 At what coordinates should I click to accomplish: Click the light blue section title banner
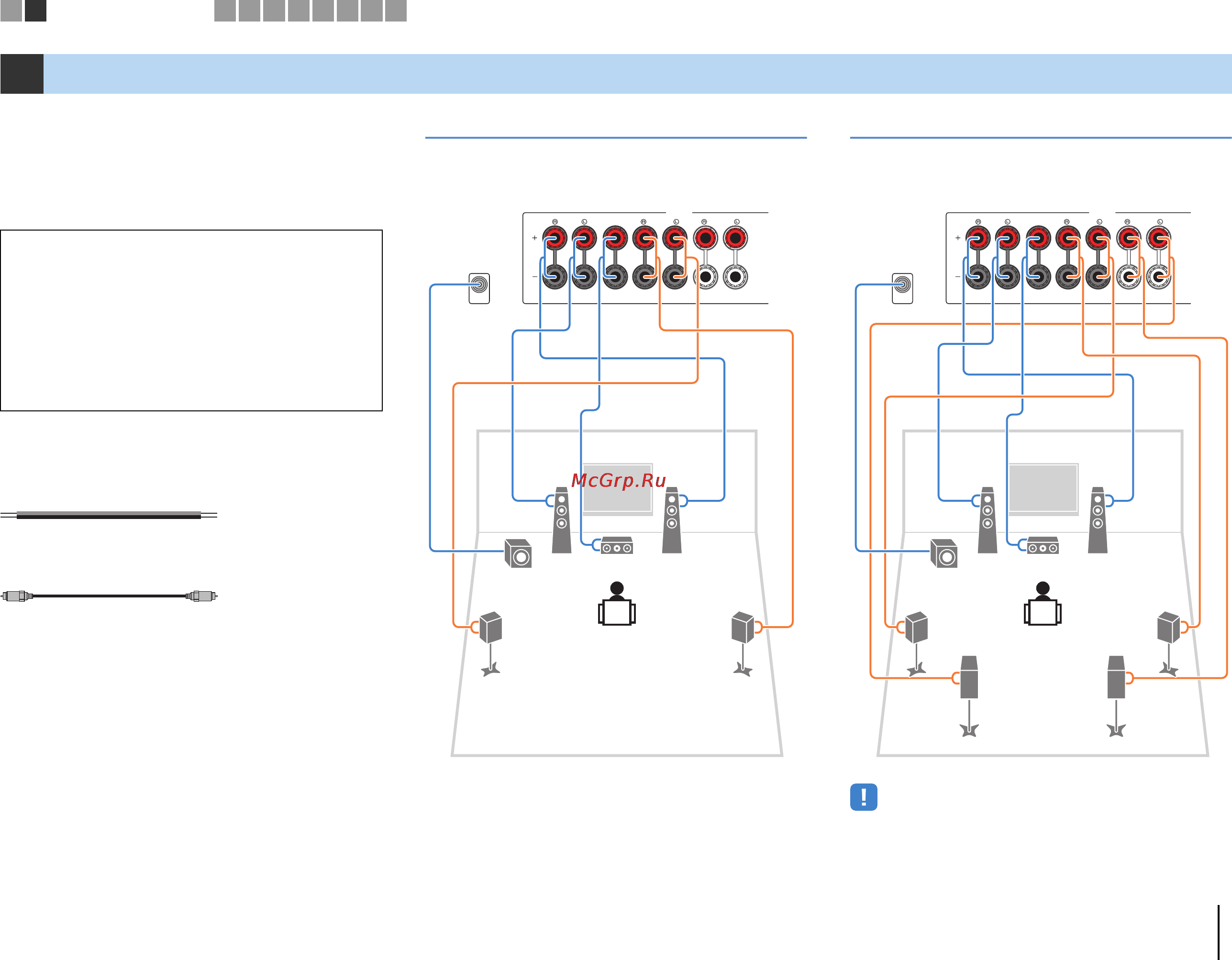tap(637, 74)
